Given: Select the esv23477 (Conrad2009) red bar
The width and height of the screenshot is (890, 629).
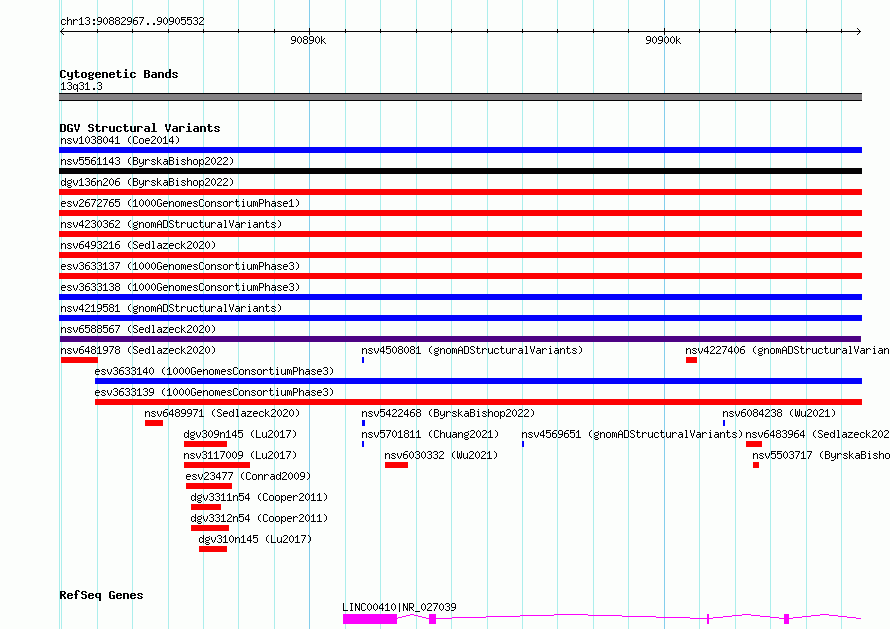Looking at the screenshot, I should (x=209, y=486).
